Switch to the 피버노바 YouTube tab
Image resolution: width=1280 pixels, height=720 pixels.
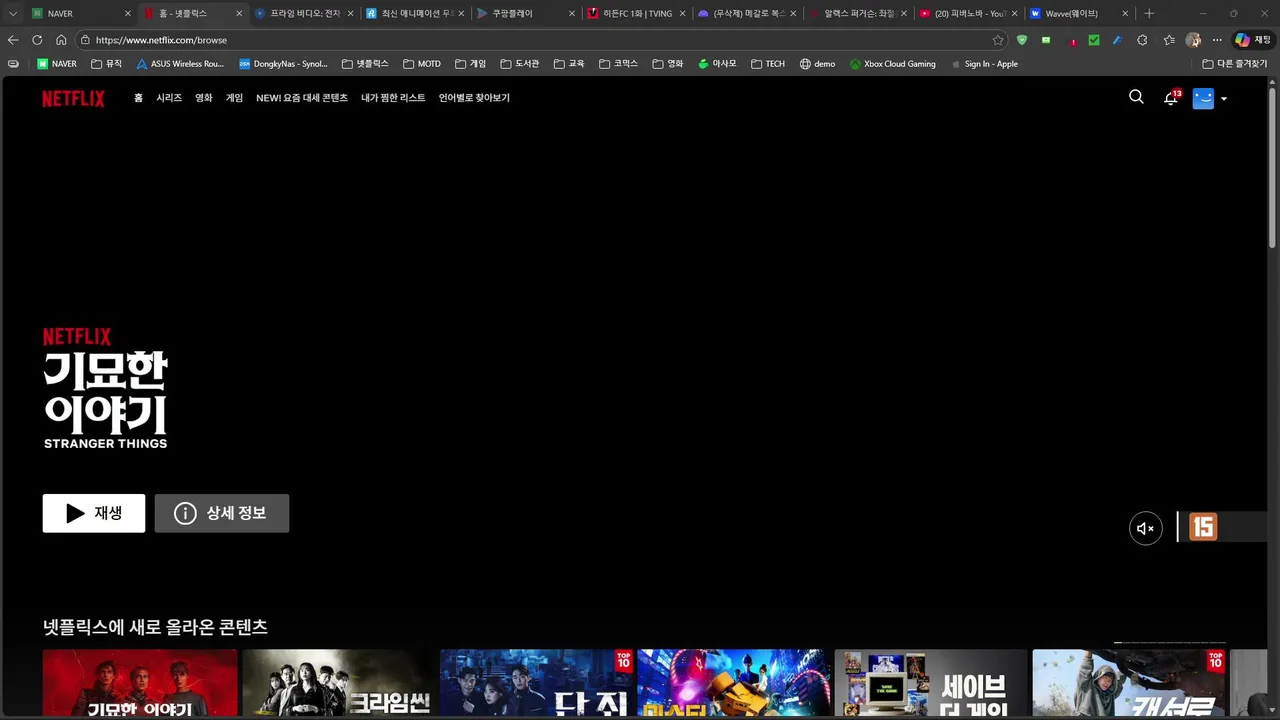[x=968, y=14]
